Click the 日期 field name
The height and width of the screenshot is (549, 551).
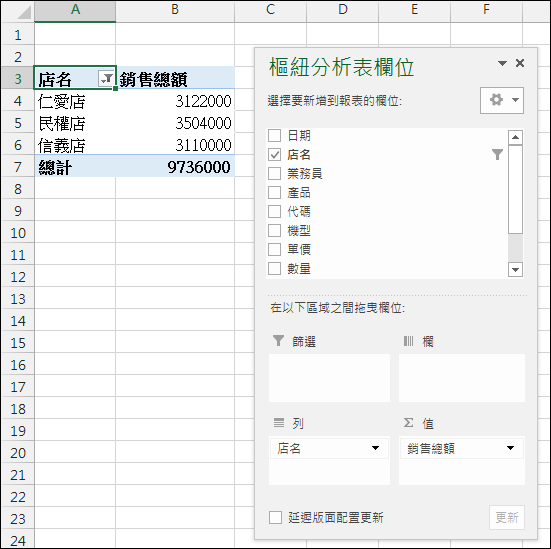299,135
